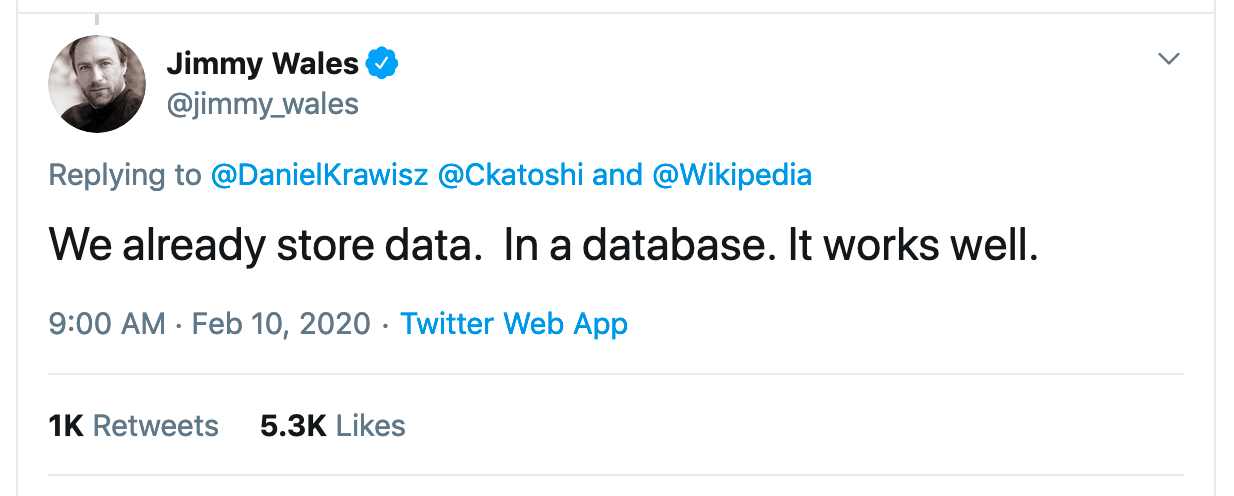Go to the @Wikipedia mentioned account

pyautogui.click(x=732, y=176)
